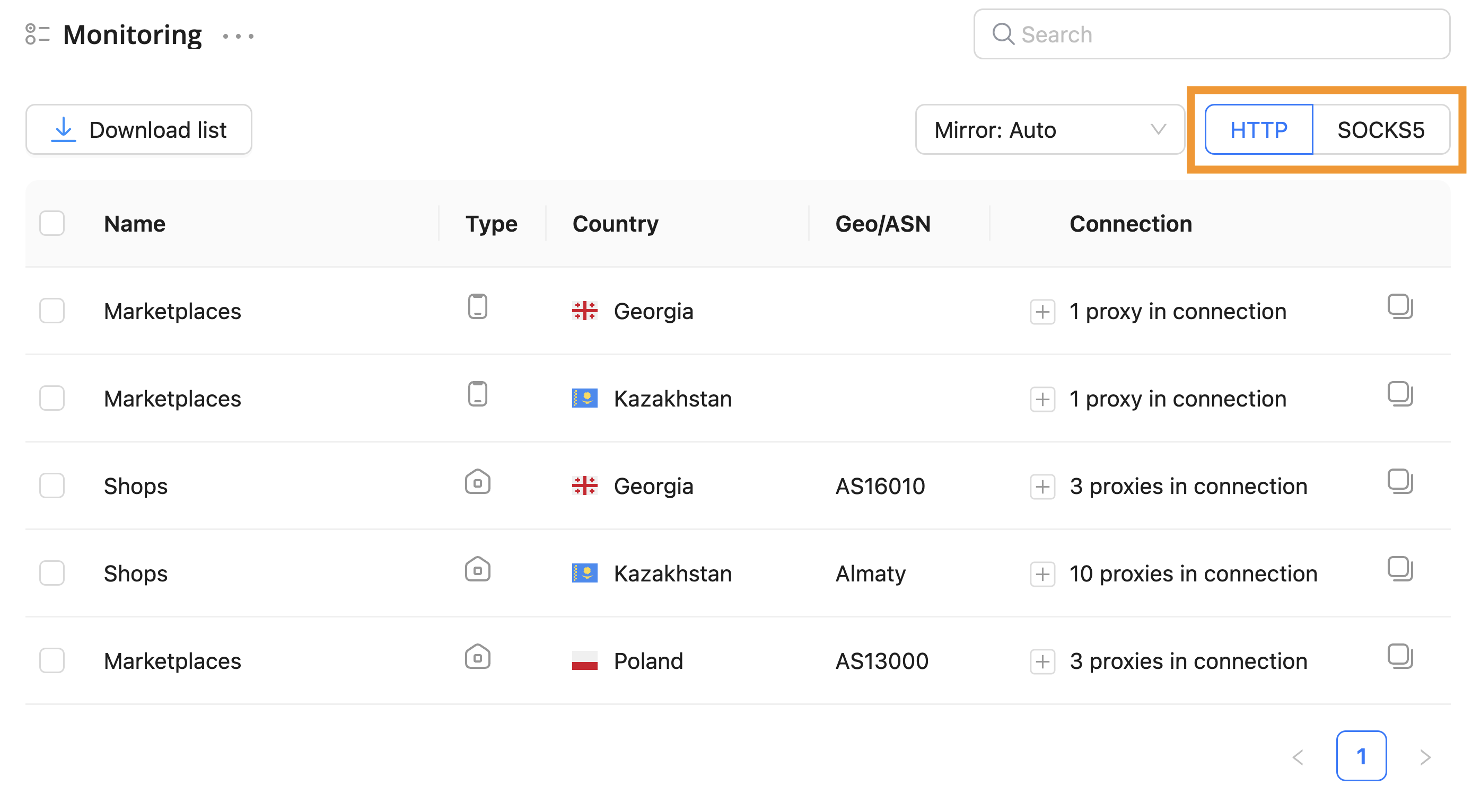
Task: Switch to the SOCKS5 protocol tab
Action: [1380, 130]
